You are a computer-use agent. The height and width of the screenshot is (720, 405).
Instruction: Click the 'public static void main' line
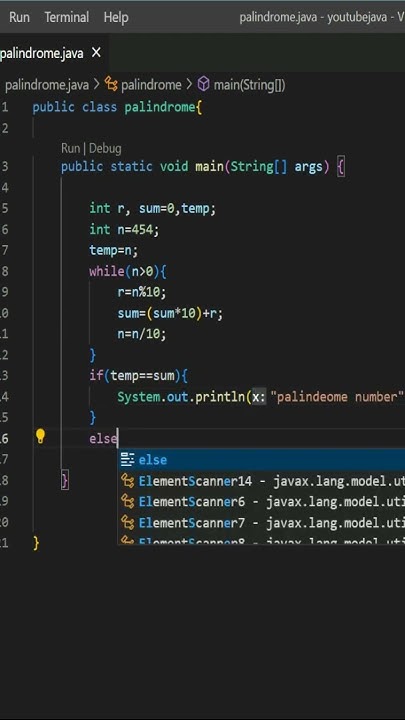point(202,166)
